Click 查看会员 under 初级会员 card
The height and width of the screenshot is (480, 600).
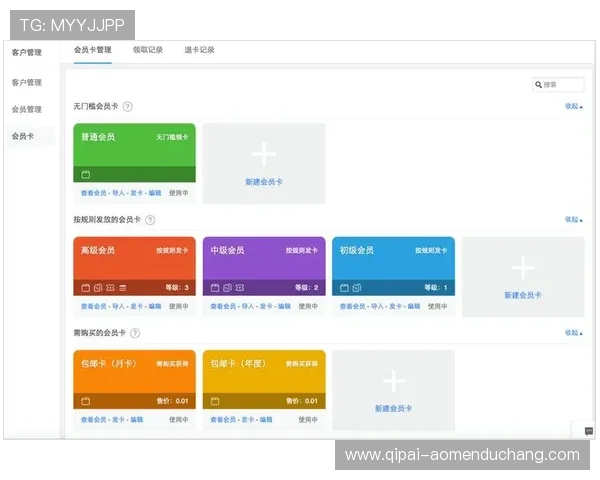[352, 306]
